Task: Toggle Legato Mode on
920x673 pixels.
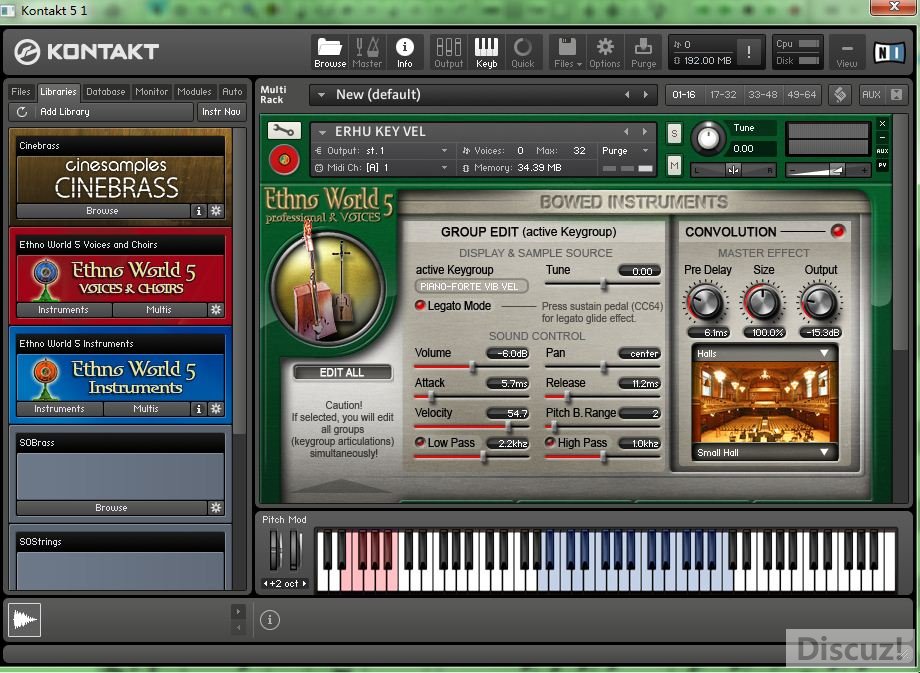Action: pos(420,305)
